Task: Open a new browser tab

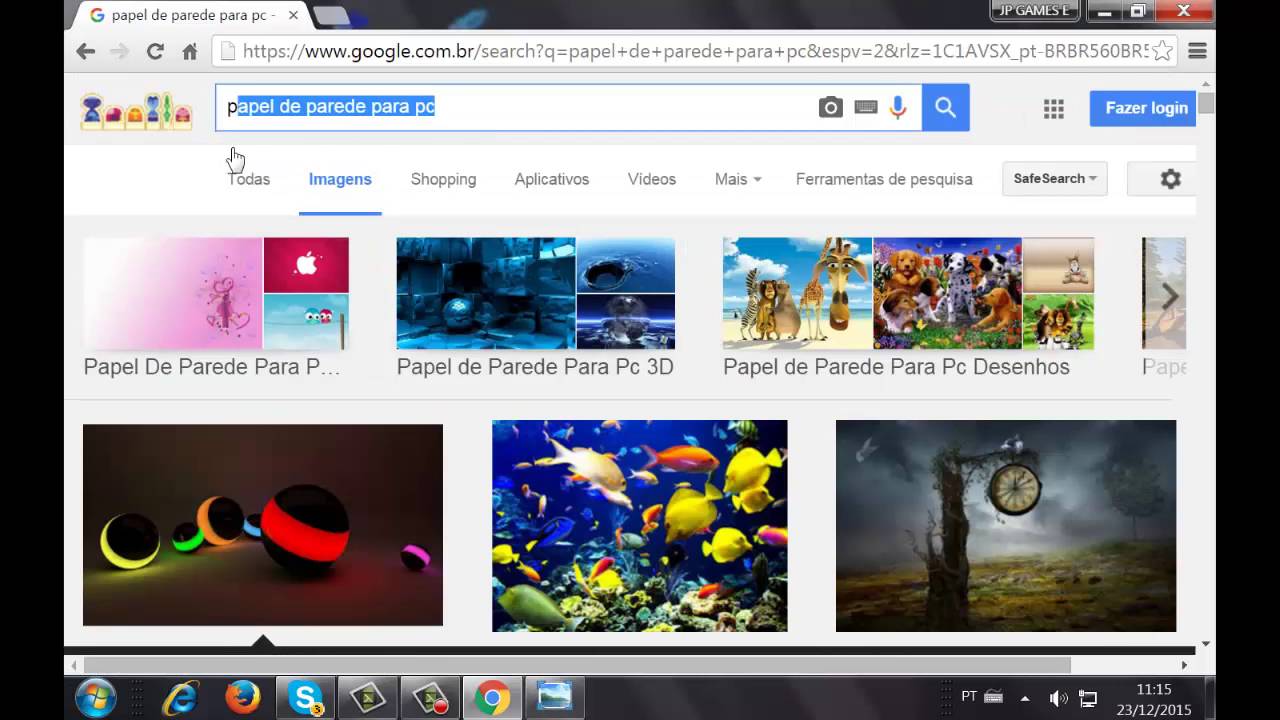Action: click(x=331, y=16)
